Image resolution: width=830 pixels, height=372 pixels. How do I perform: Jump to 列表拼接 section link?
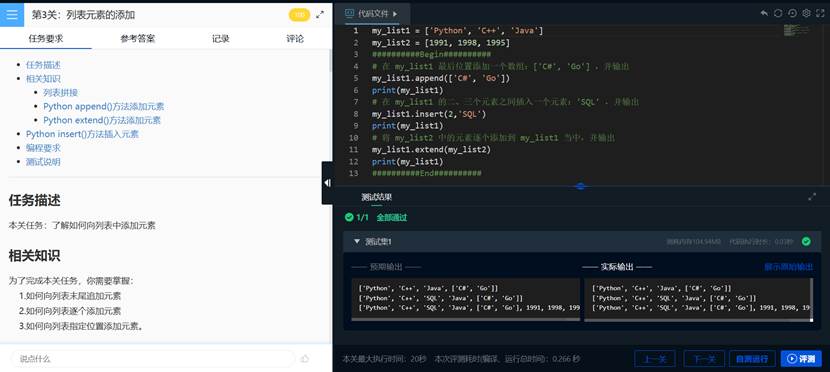61,92
